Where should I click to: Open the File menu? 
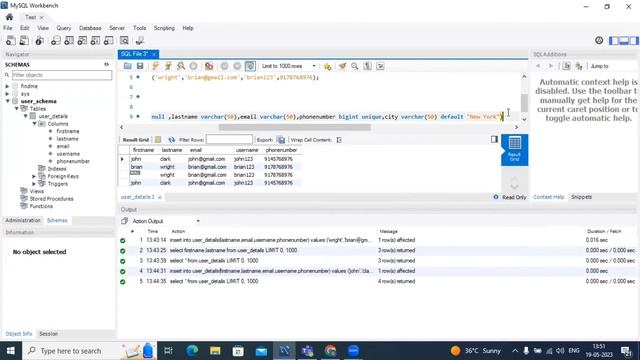pos(8,28)
